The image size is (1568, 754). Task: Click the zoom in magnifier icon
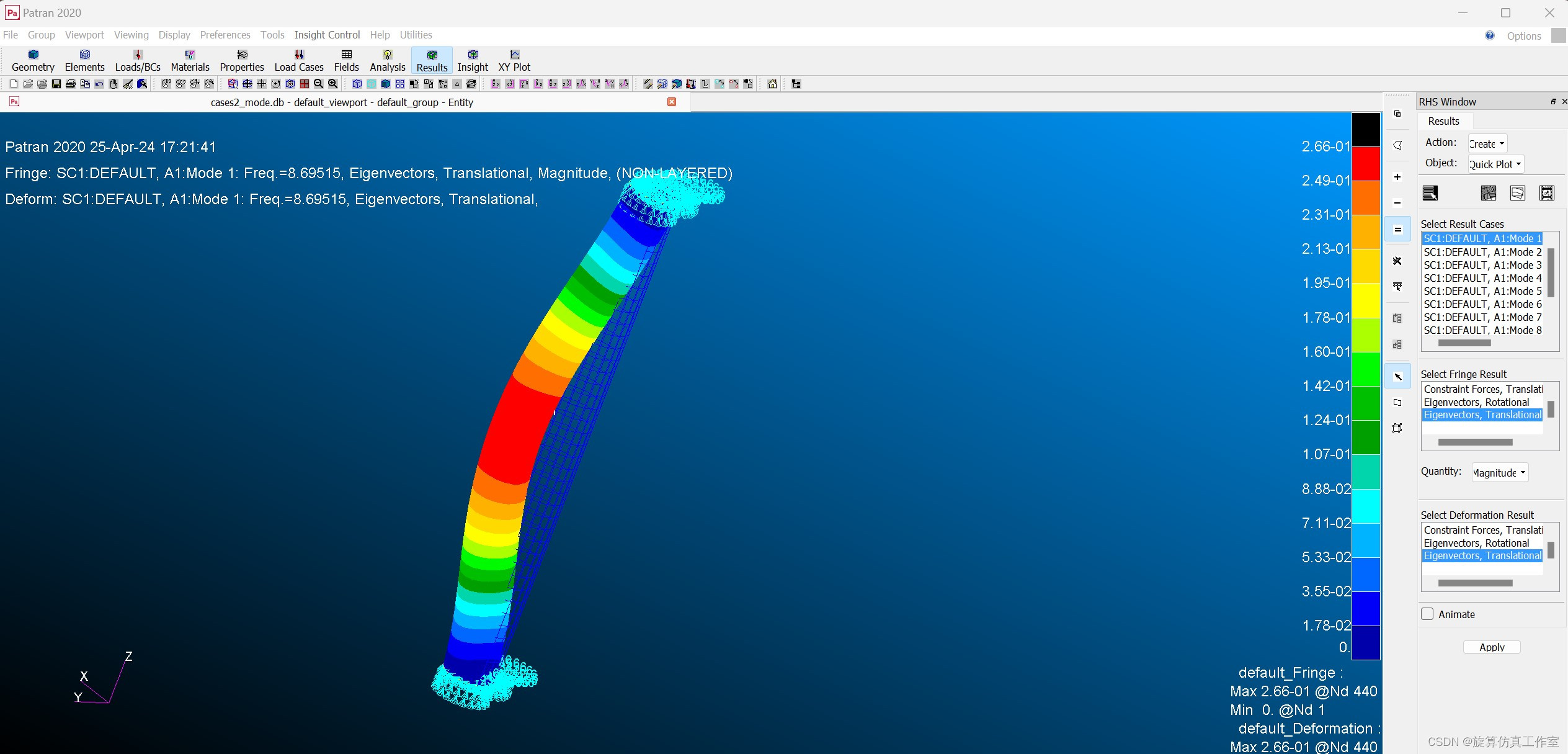(x=333, y=84)
